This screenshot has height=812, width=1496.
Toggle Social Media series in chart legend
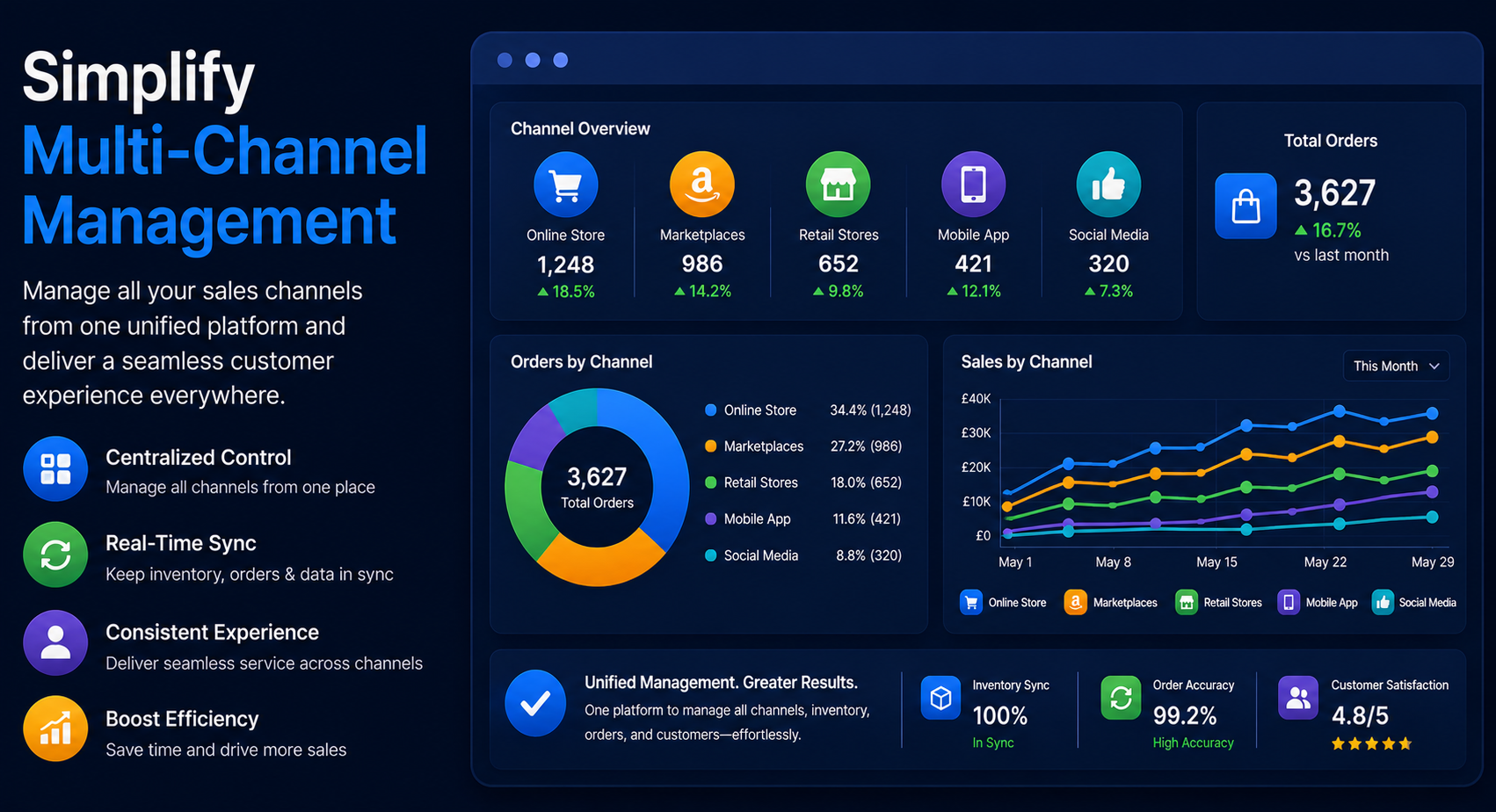pos(1414,603)
